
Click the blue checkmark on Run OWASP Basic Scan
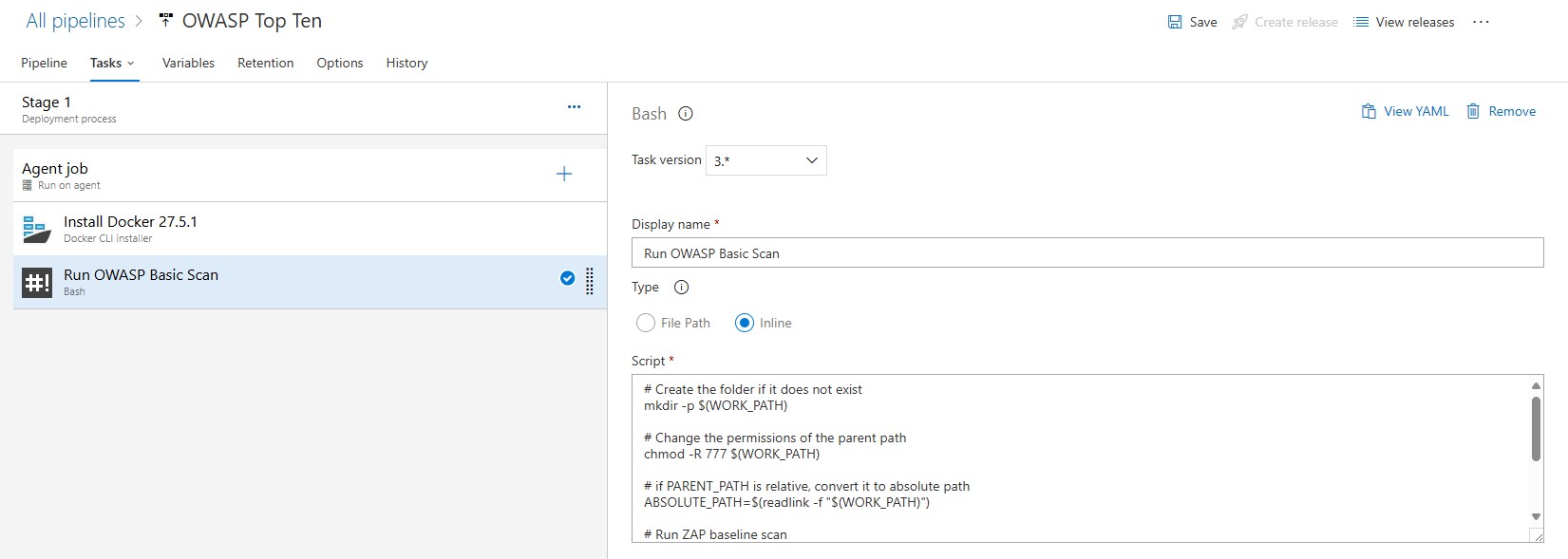click(x=567, y=278)
